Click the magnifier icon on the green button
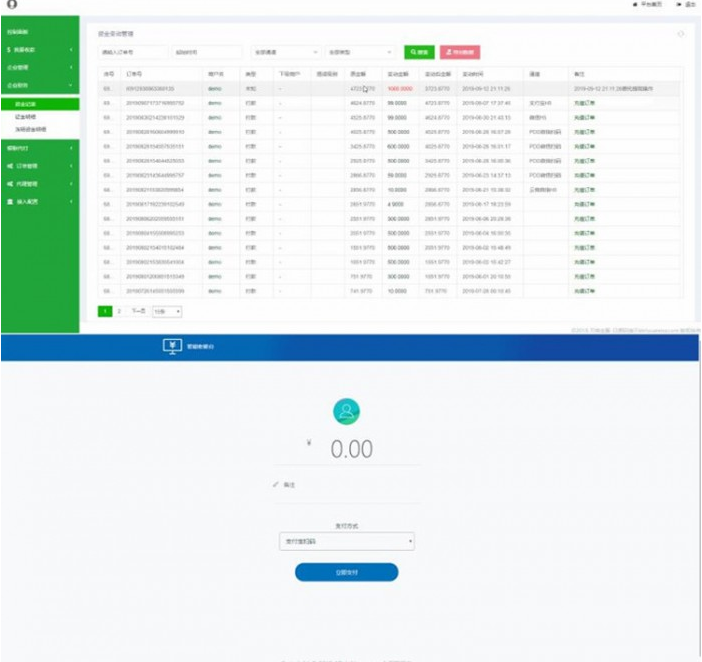 coord(413,52)
